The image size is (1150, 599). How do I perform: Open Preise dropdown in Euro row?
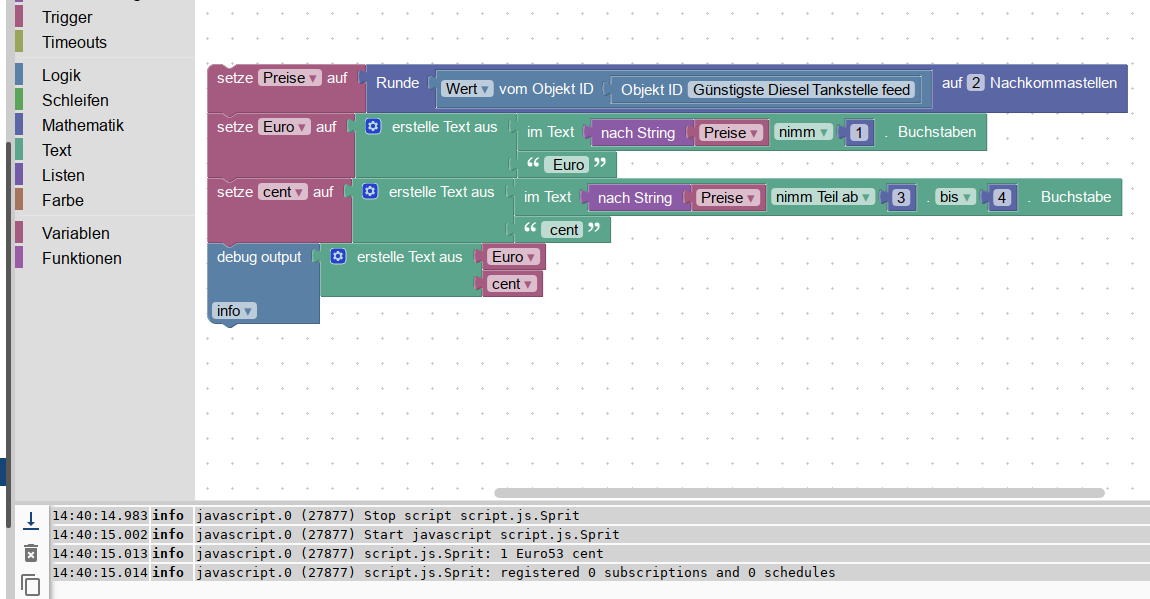click(731, 133)
